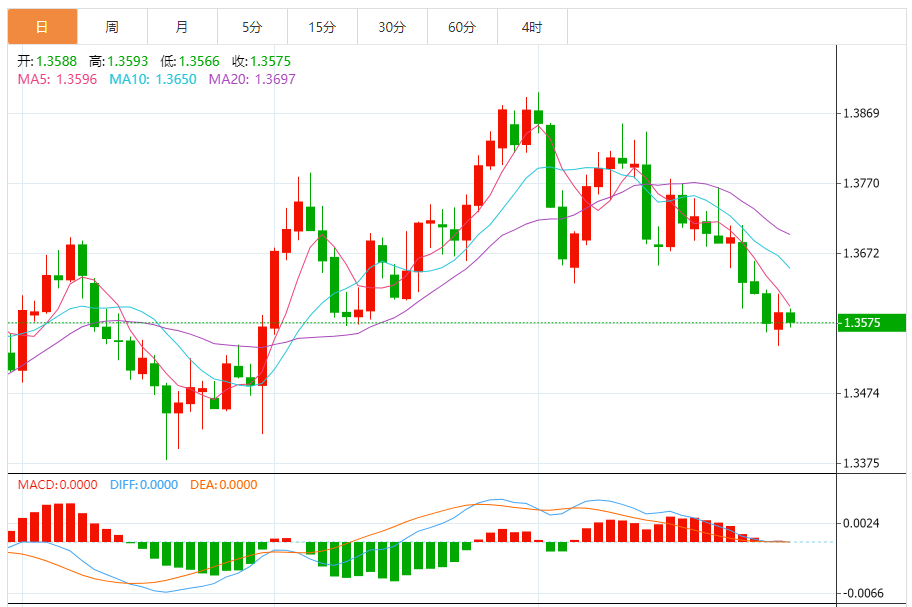Screen dimensions: 912x607
Task: Click the low price 1.3566 value
Action: pyautogui.click(x=199, y=61)
